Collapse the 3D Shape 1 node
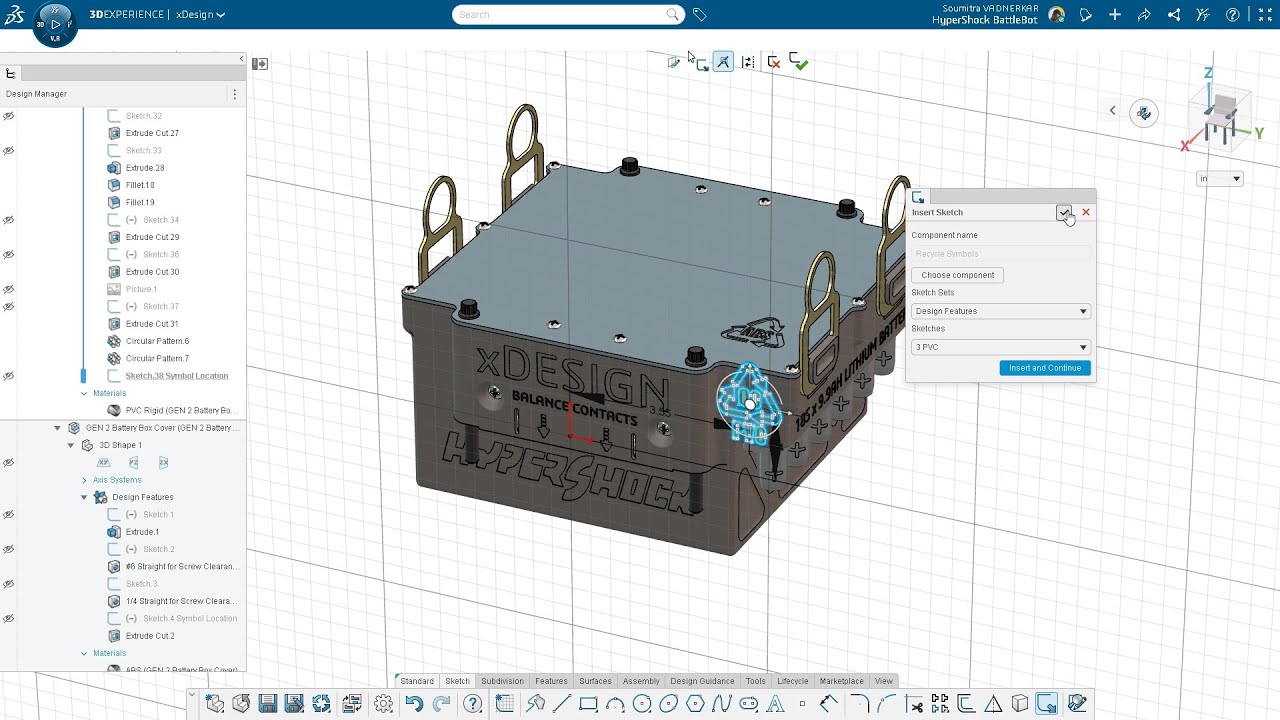Screen dimensions: 1280x720 [x=70, y=445]
